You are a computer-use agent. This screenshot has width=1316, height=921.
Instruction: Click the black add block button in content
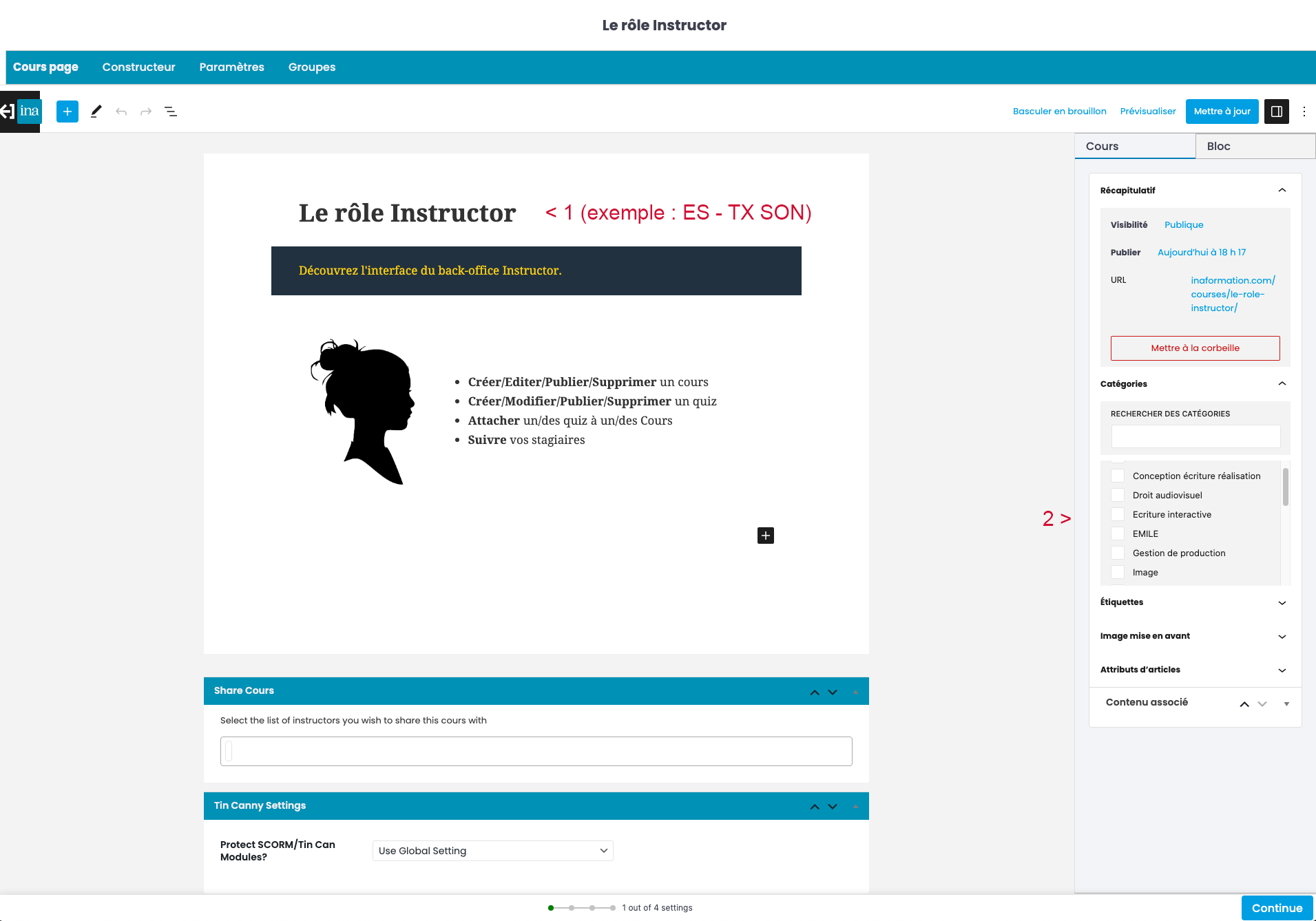coord(765,536)
